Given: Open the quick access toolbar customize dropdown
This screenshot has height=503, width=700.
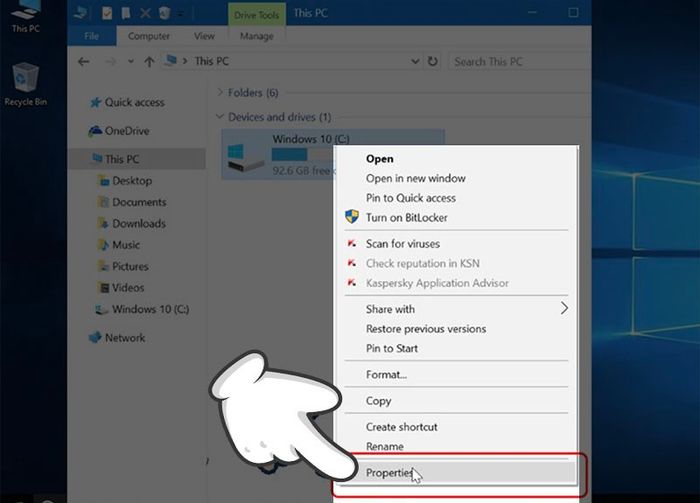Looking at the screenshot, I should (180, 14).
